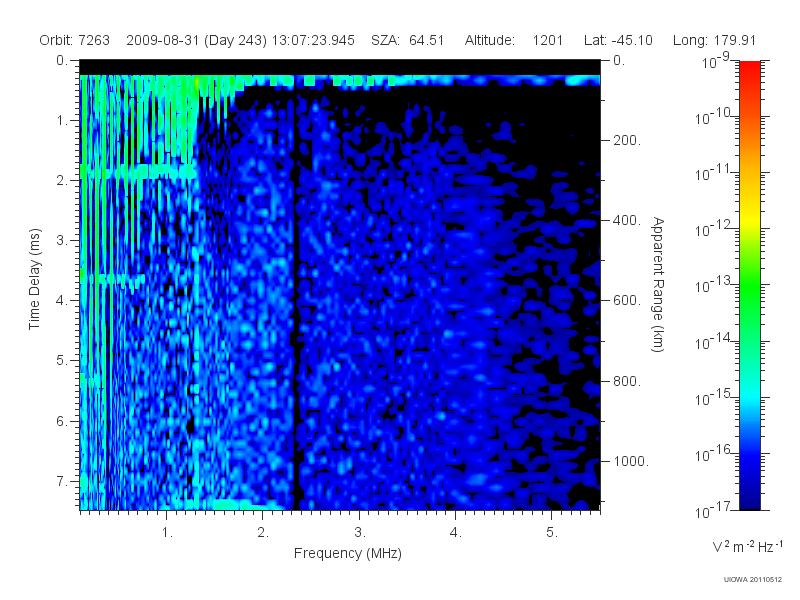Click the time delay tick label 6.
The image size is (800, 600).
coord(62,421)
